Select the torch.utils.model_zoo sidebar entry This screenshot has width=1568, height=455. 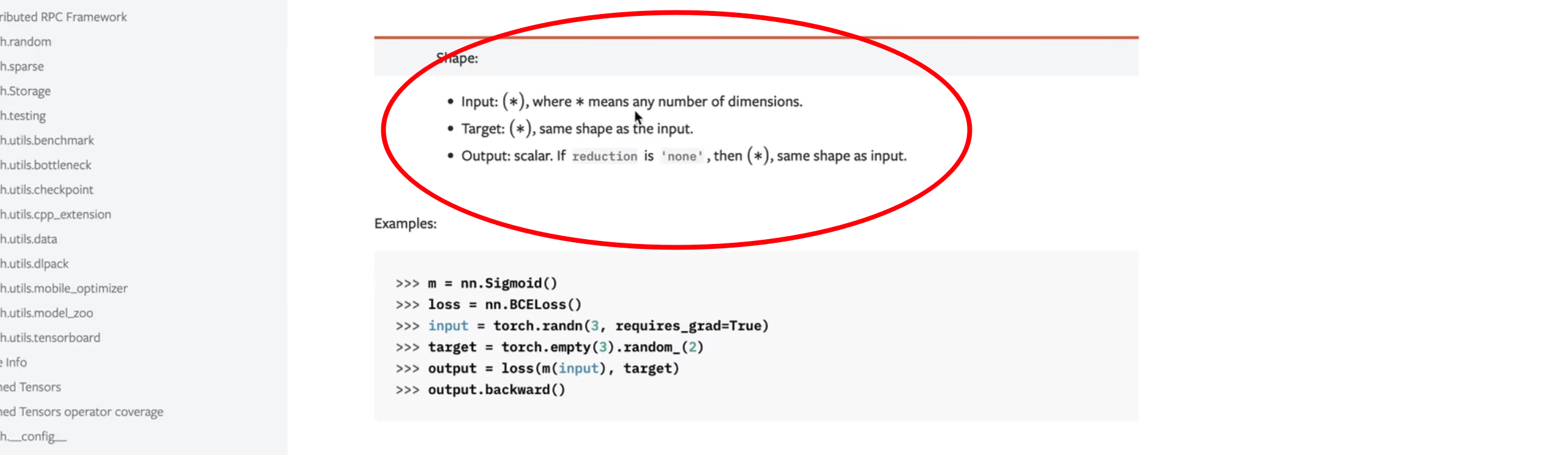(47, 313)
